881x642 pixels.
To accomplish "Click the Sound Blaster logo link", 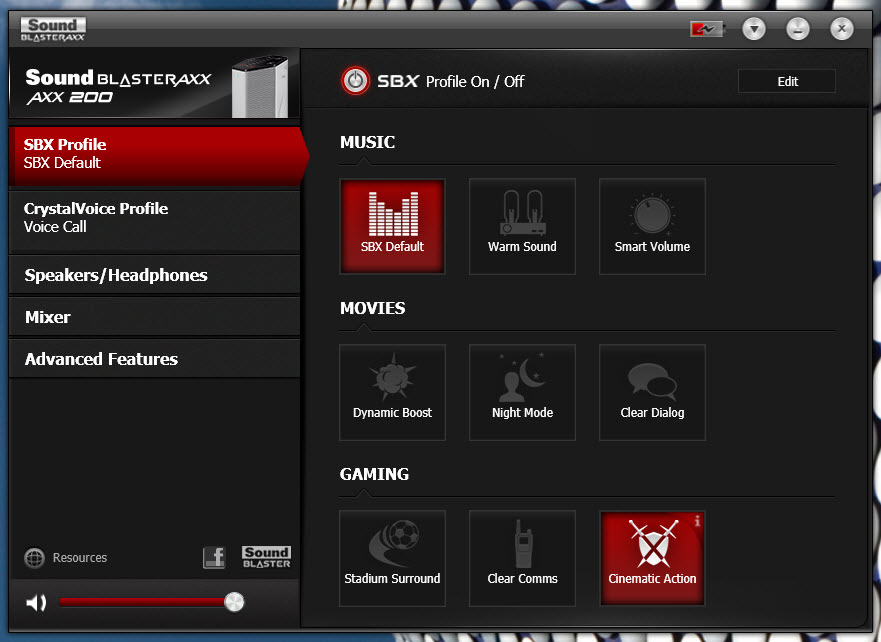I will click(266, 557).
